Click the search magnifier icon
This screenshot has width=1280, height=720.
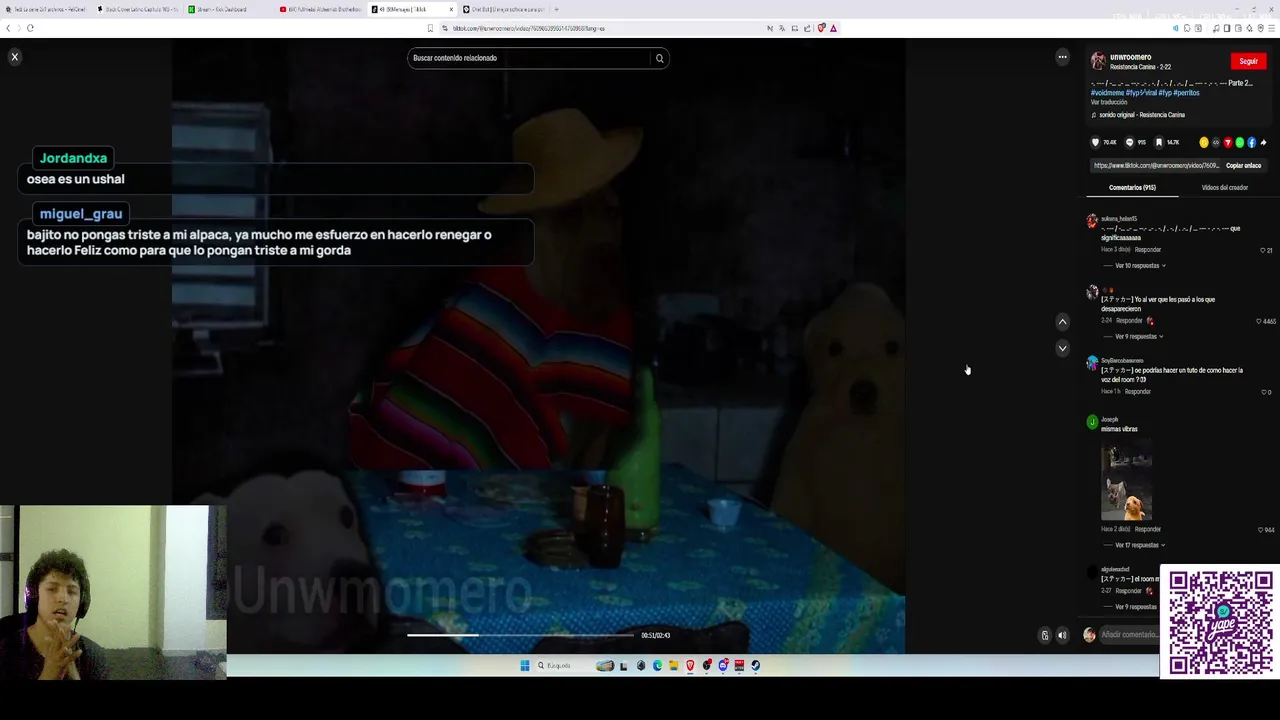coord(659,58)
